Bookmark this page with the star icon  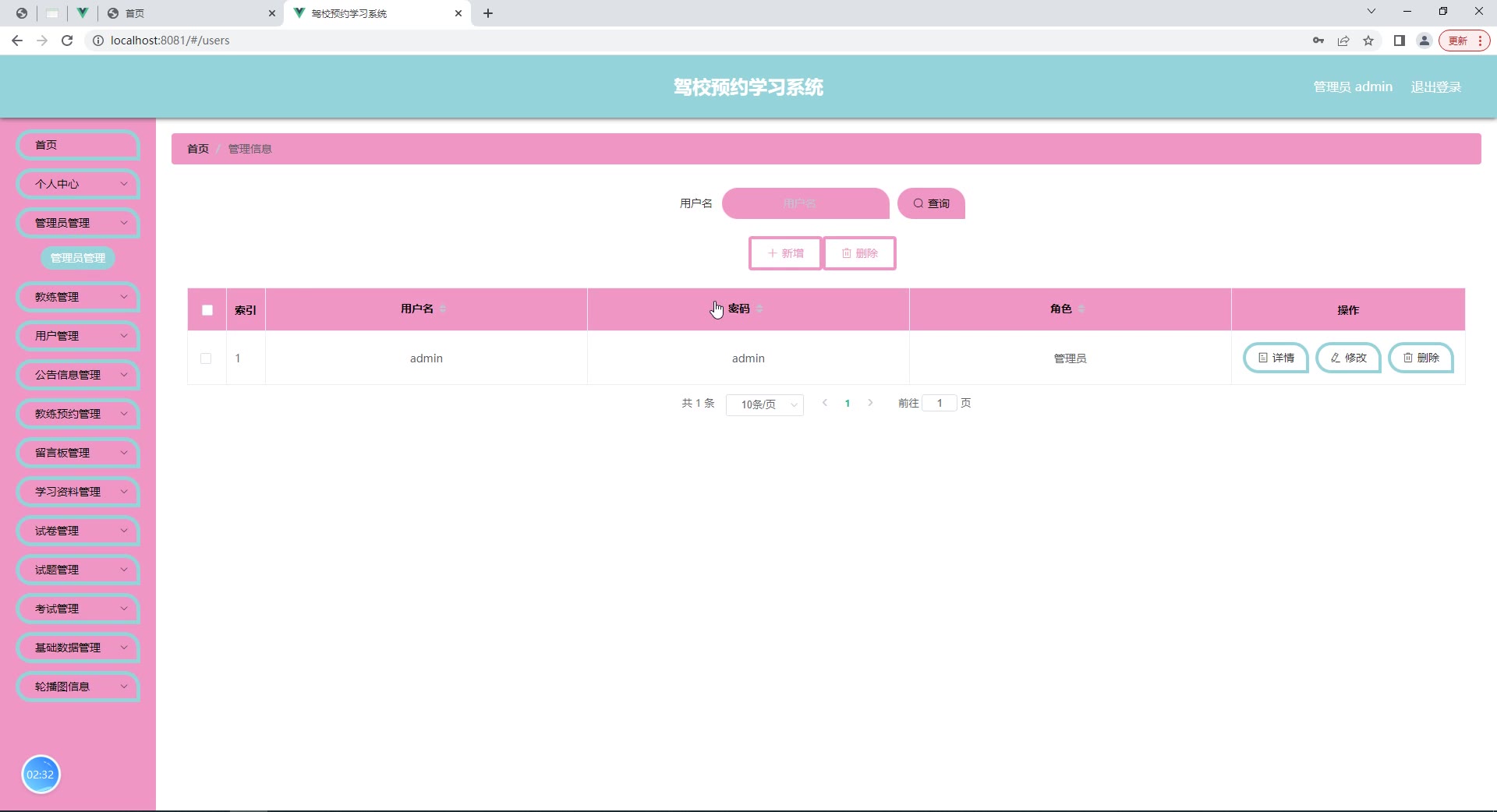click(1368, 41)
